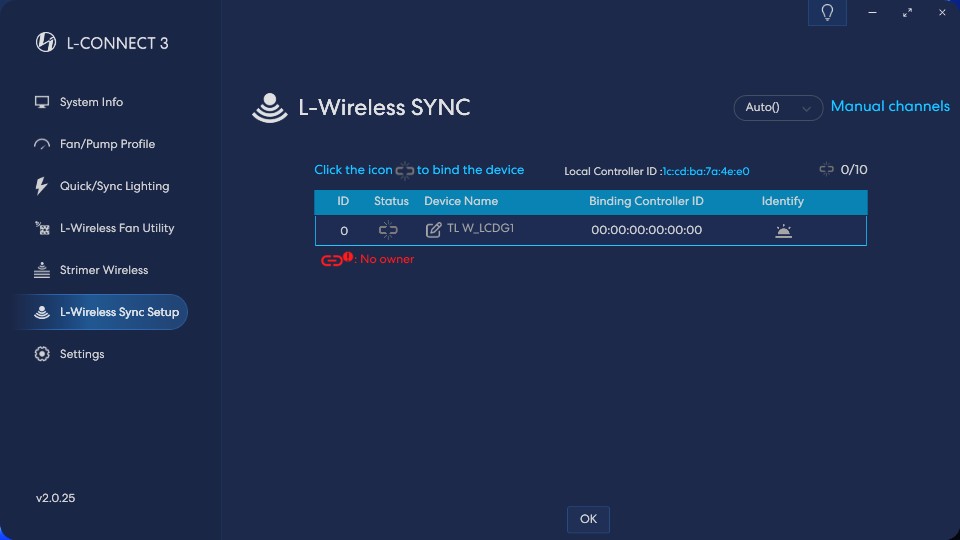
Task: Select L-Wireless Sync Setup menu item
Action: click(x=118, y=312)
